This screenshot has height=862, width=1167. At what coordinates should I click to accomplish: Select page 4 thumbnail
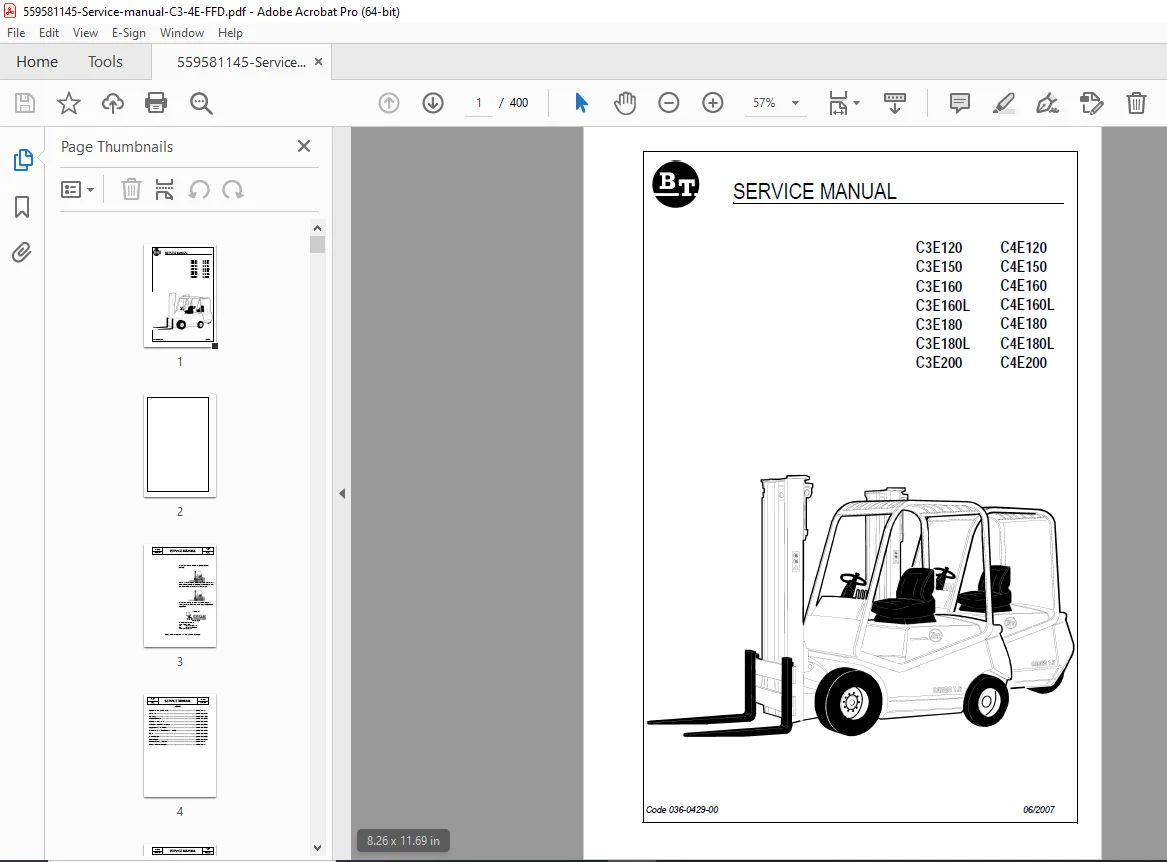pyautogui.click(x=179, y=745)
